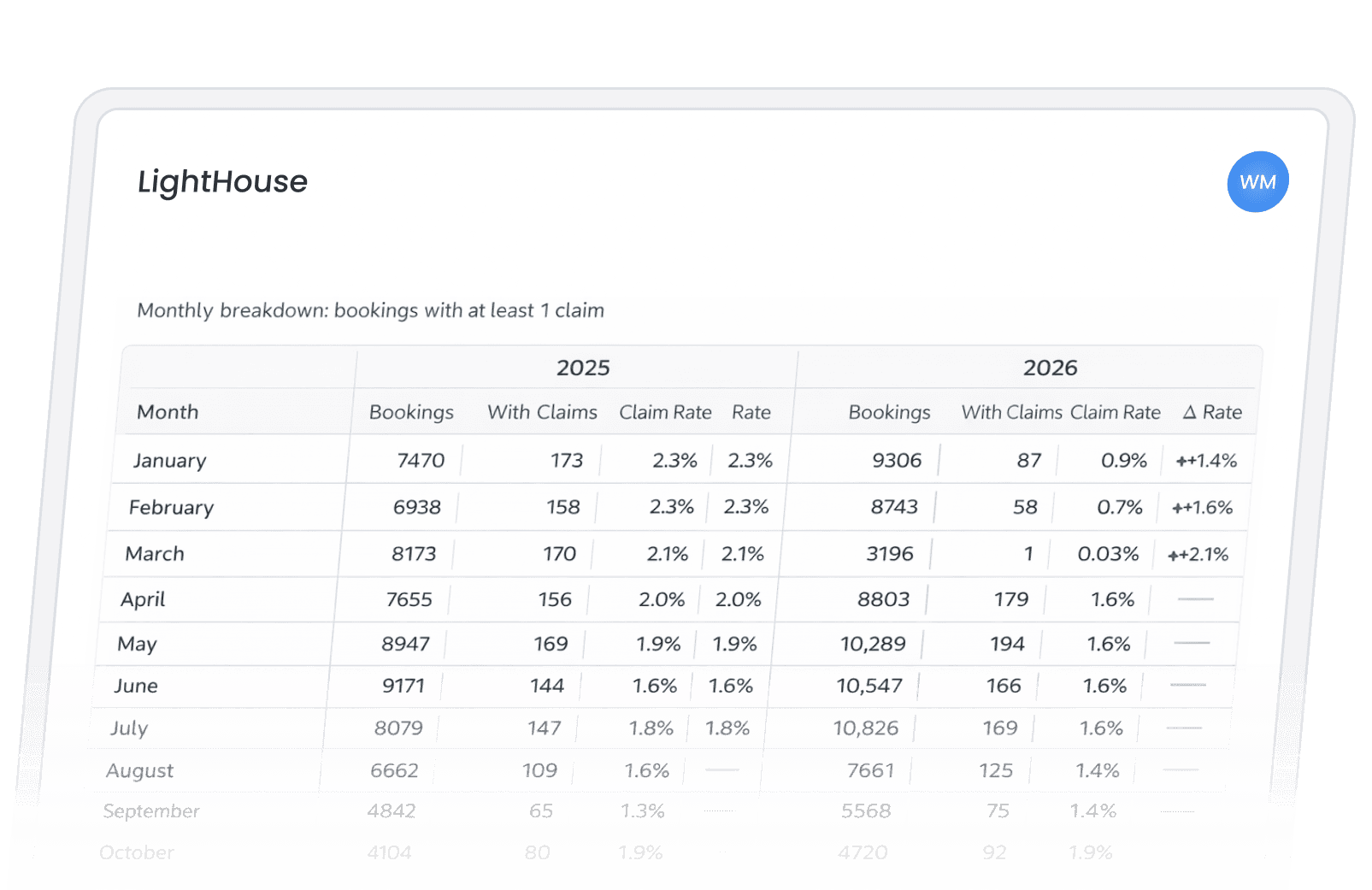Click April 2025 bookings value 7655
Viewport: 1372px width, 890px height.
pos(409,599)
